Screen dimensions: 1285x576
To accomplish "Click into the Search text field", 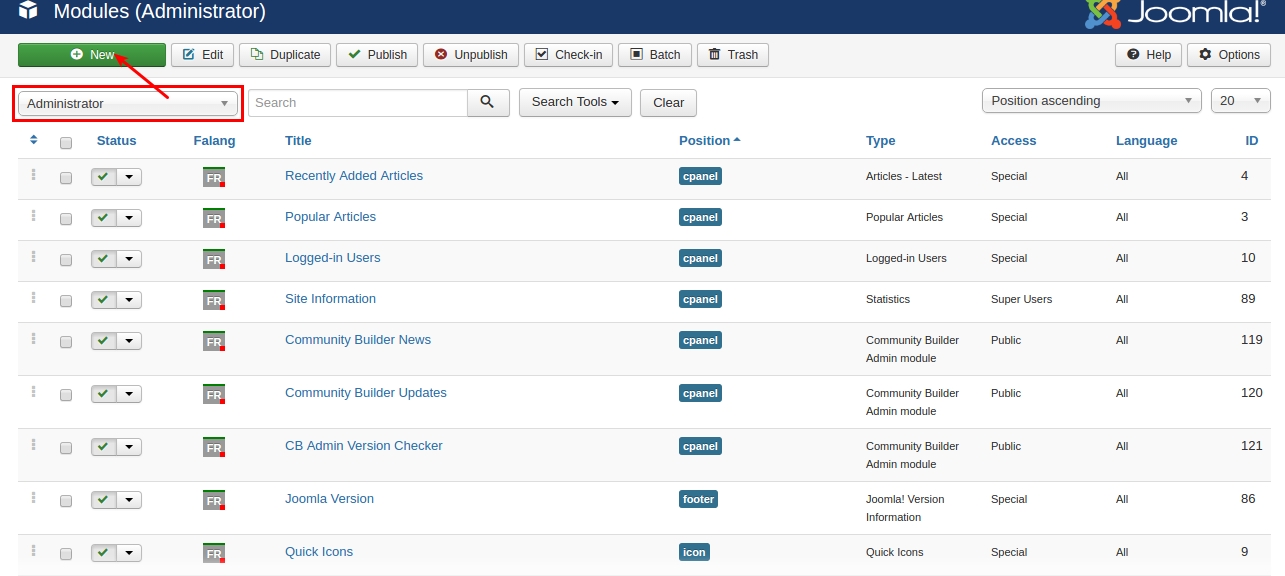I will (357, 103).
